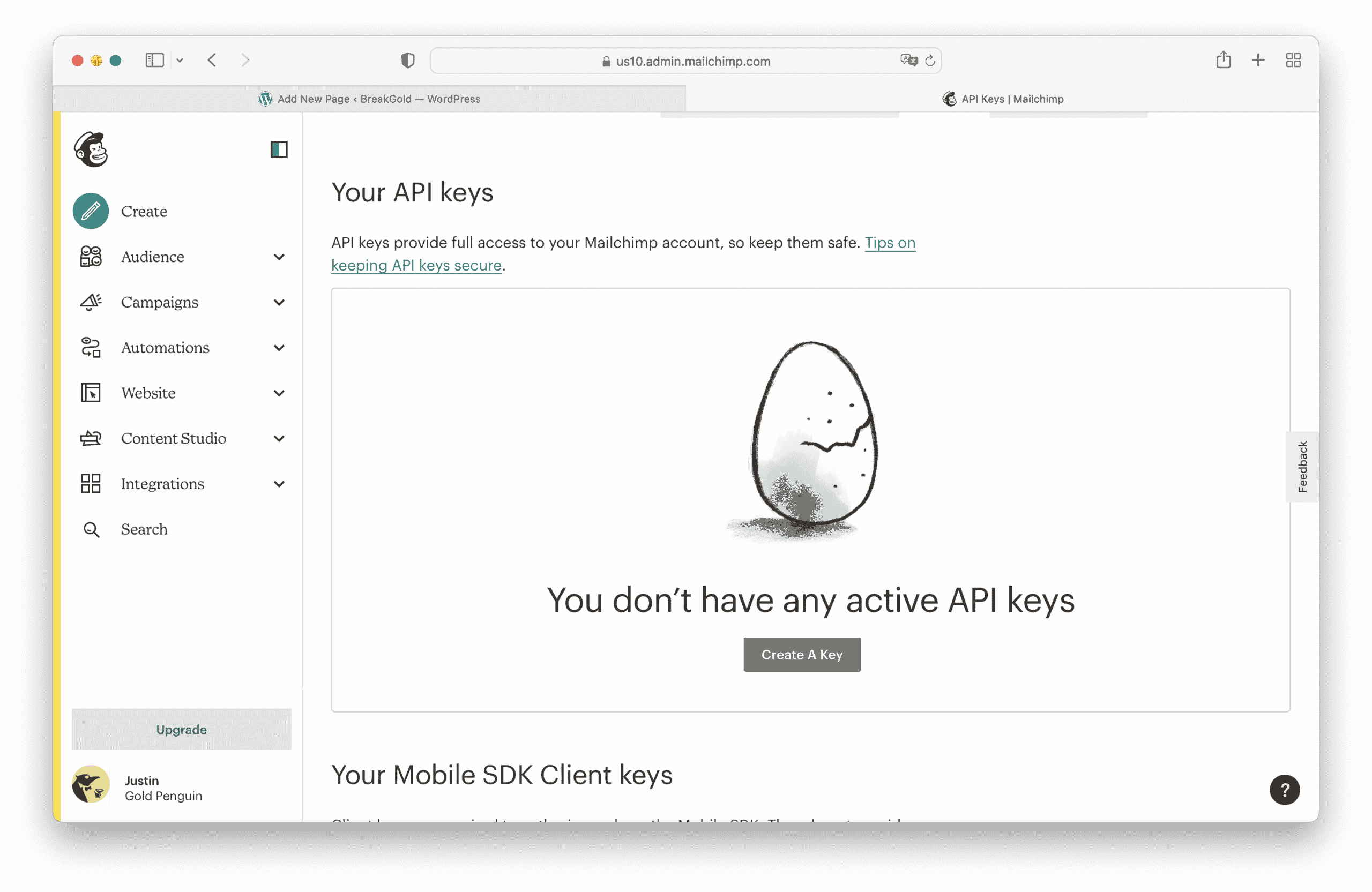Expand the Audience menu chevron
Image resolution: width=1372 pixels, height=892 pixels.
click(279, 257)
